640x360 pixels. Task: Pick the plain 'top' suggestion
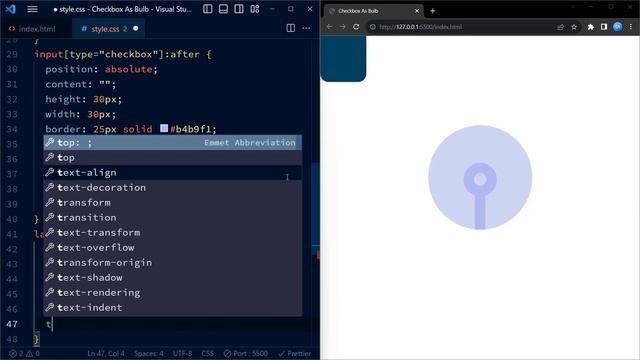point(173,158)
